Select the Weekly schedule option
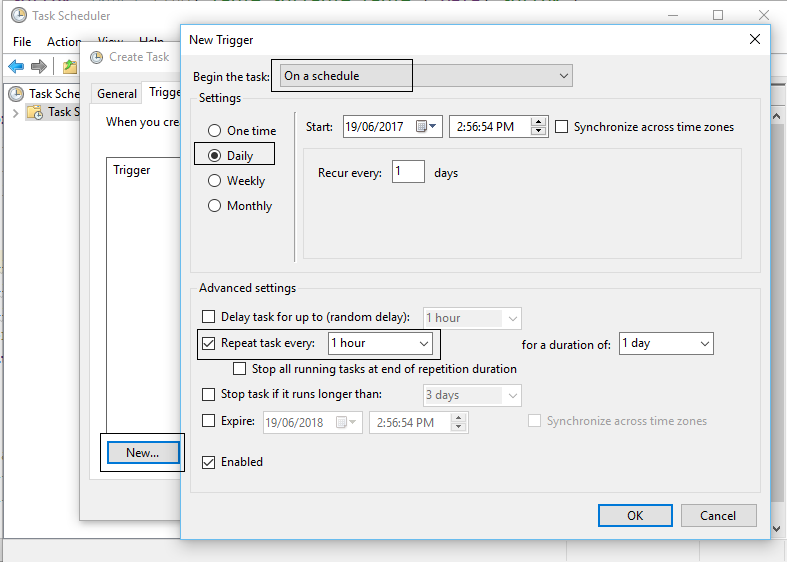This screenshot has height=562, width=787. pos(214,181)
